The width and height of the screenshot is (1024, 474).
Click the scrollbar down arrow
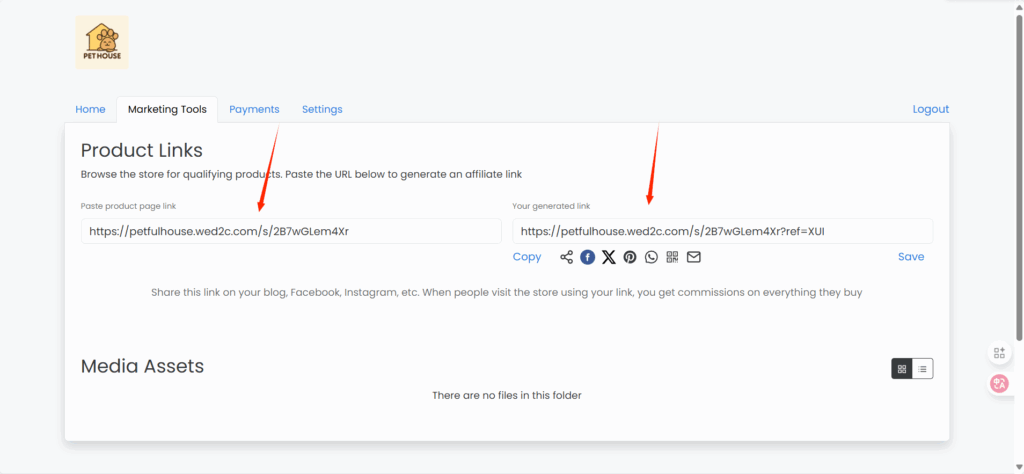(x=1019, y=467)
